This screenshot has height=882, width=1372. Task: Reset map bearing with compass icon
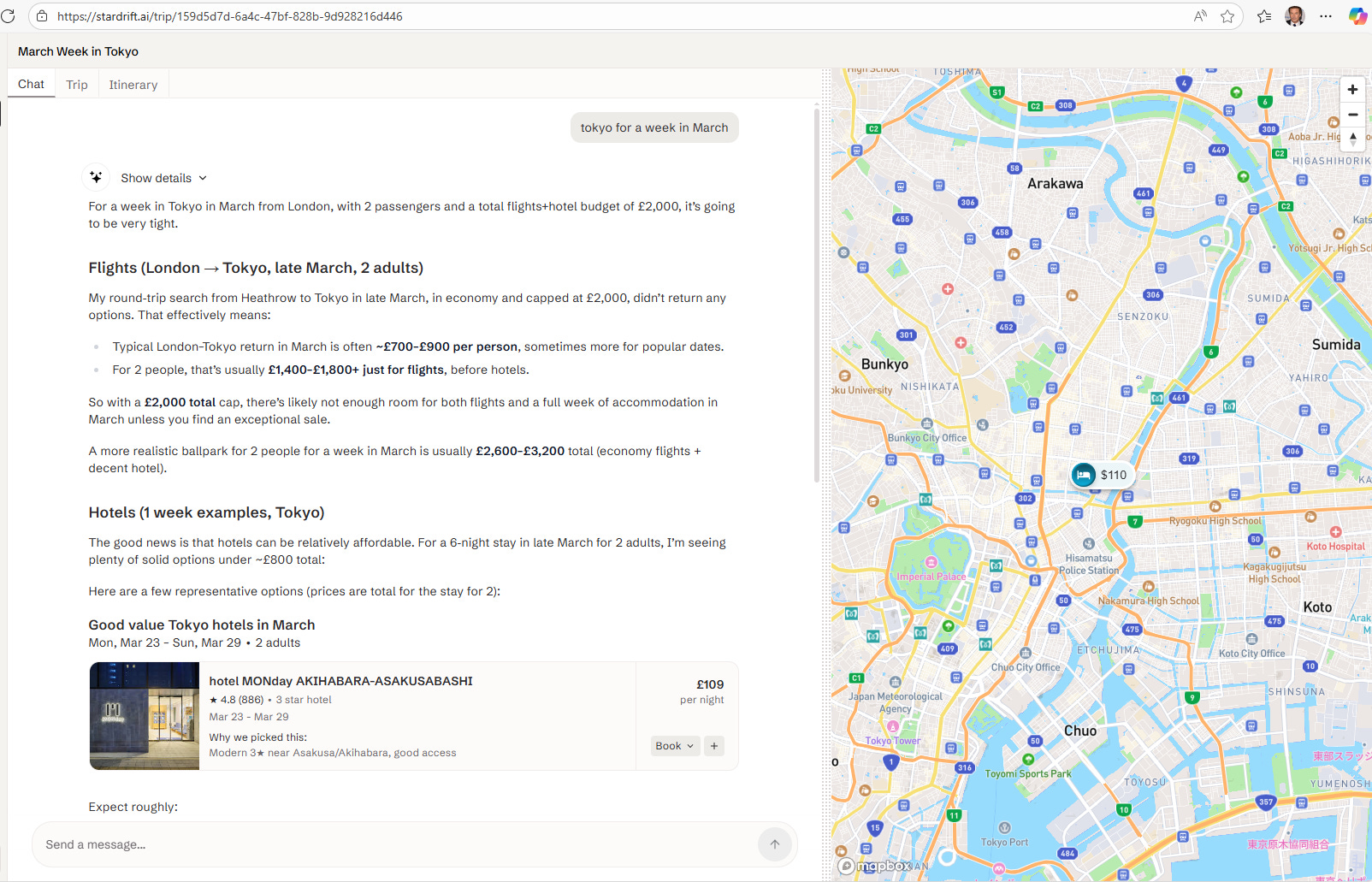(x=1352, y=139)
